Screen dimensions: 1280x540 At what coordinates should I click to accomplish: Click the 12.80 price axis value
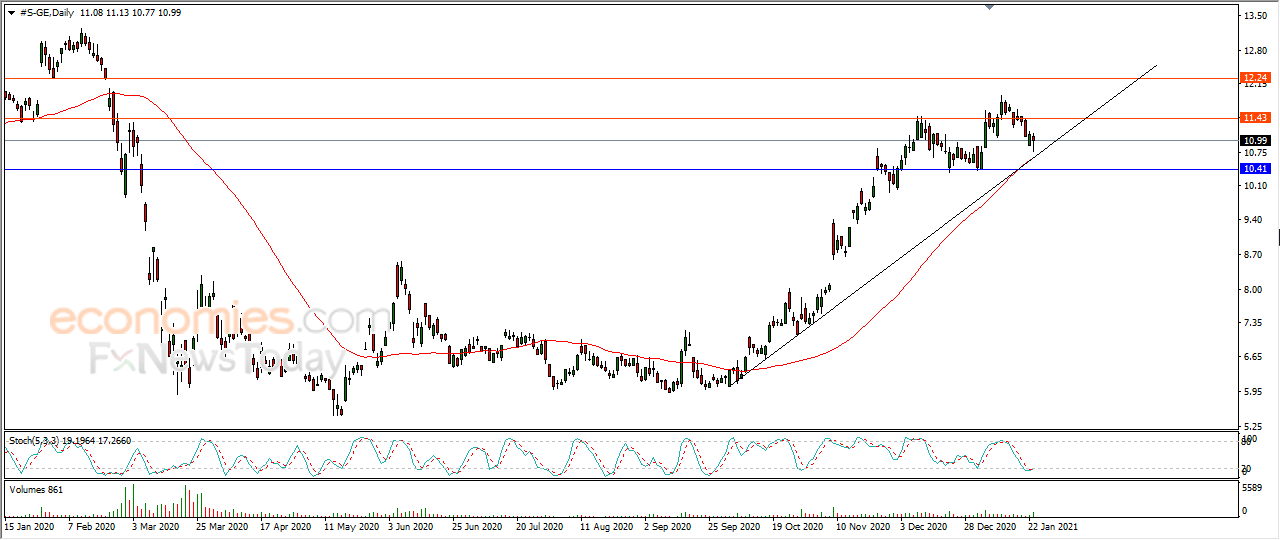1254,50
